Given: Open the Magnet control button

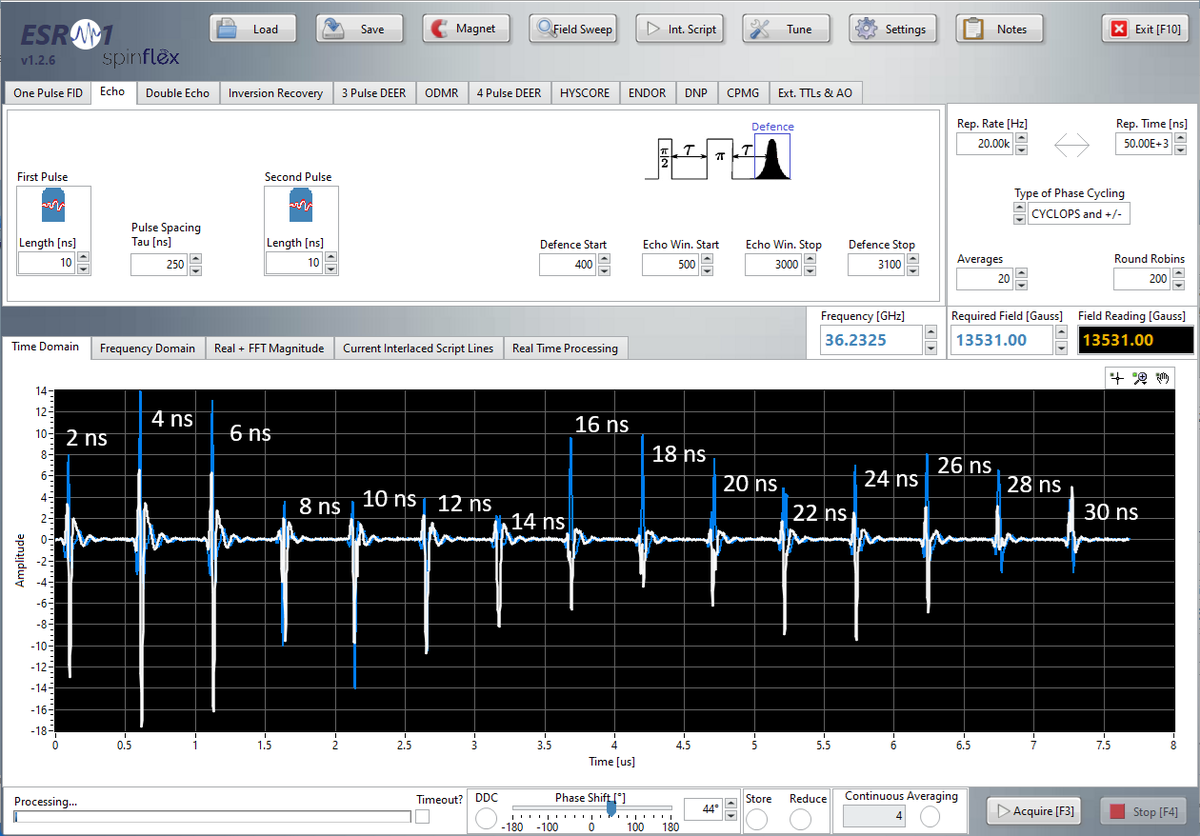Looking at the screenshot, I should [x=467, y=29].
